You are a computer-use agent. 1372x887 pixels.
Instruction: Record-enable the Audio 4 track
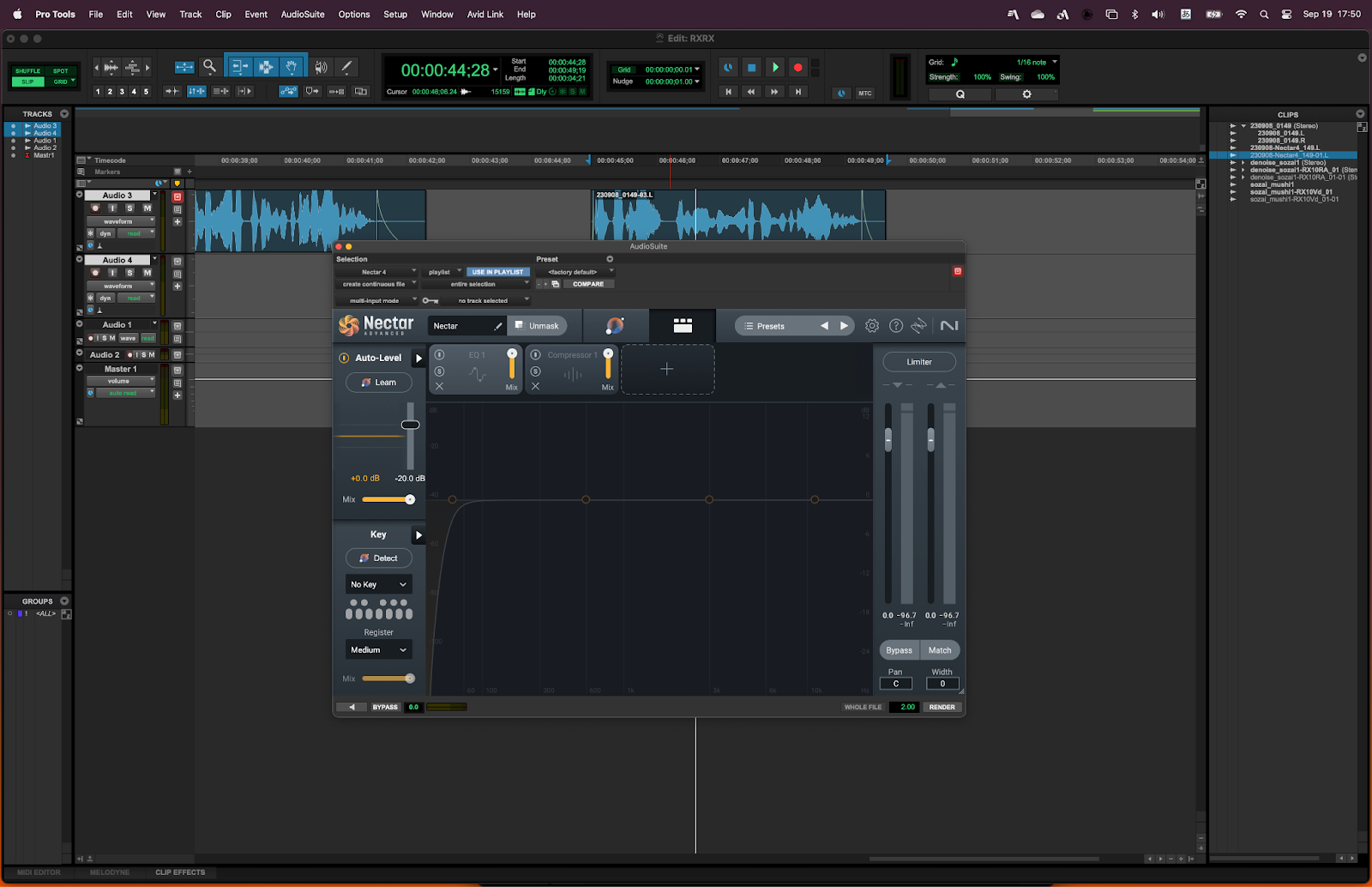[x=95, y=273]
